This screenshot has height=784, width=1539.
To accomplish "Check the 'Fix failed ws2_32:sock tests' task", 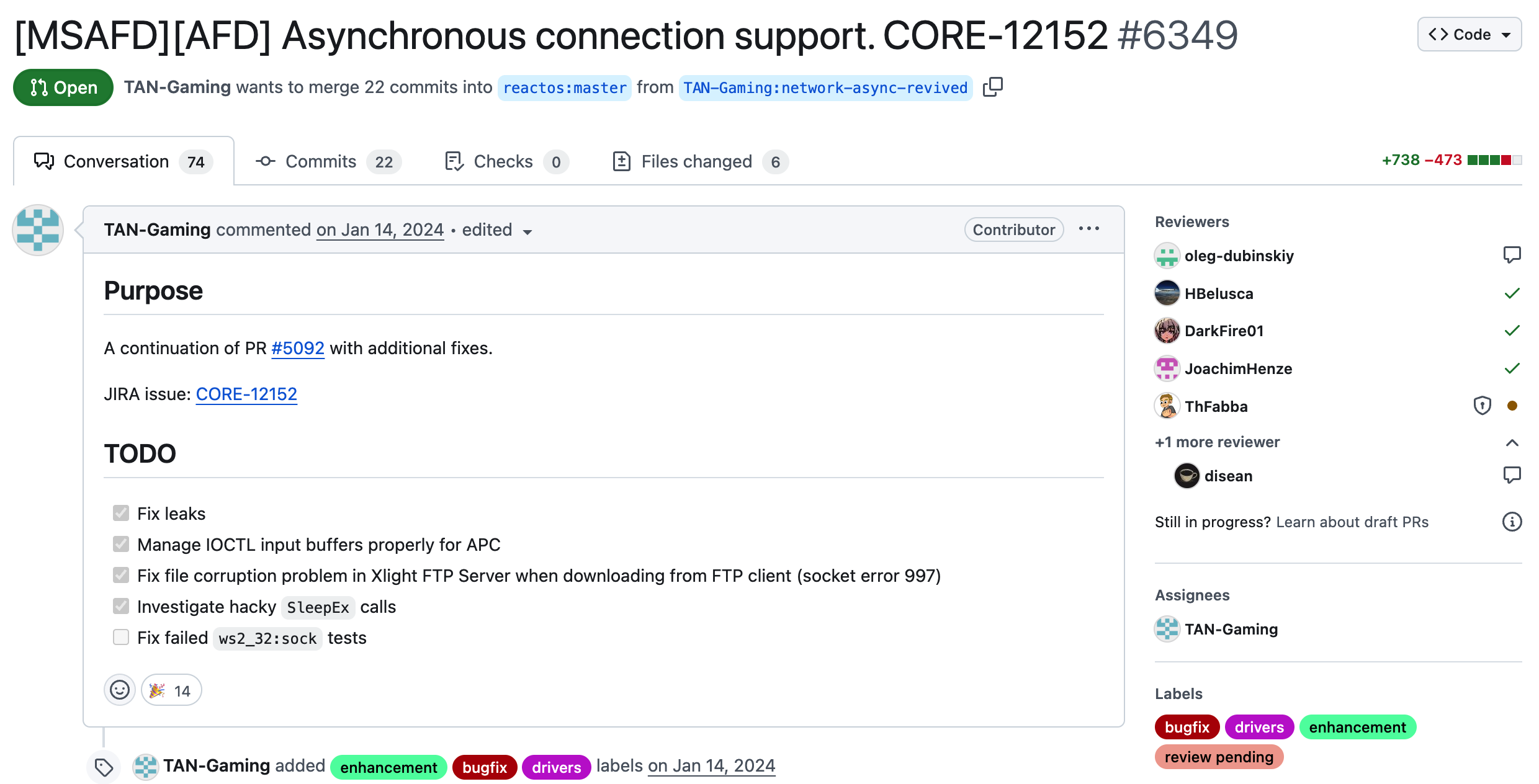I will click(x=120, y=637).
